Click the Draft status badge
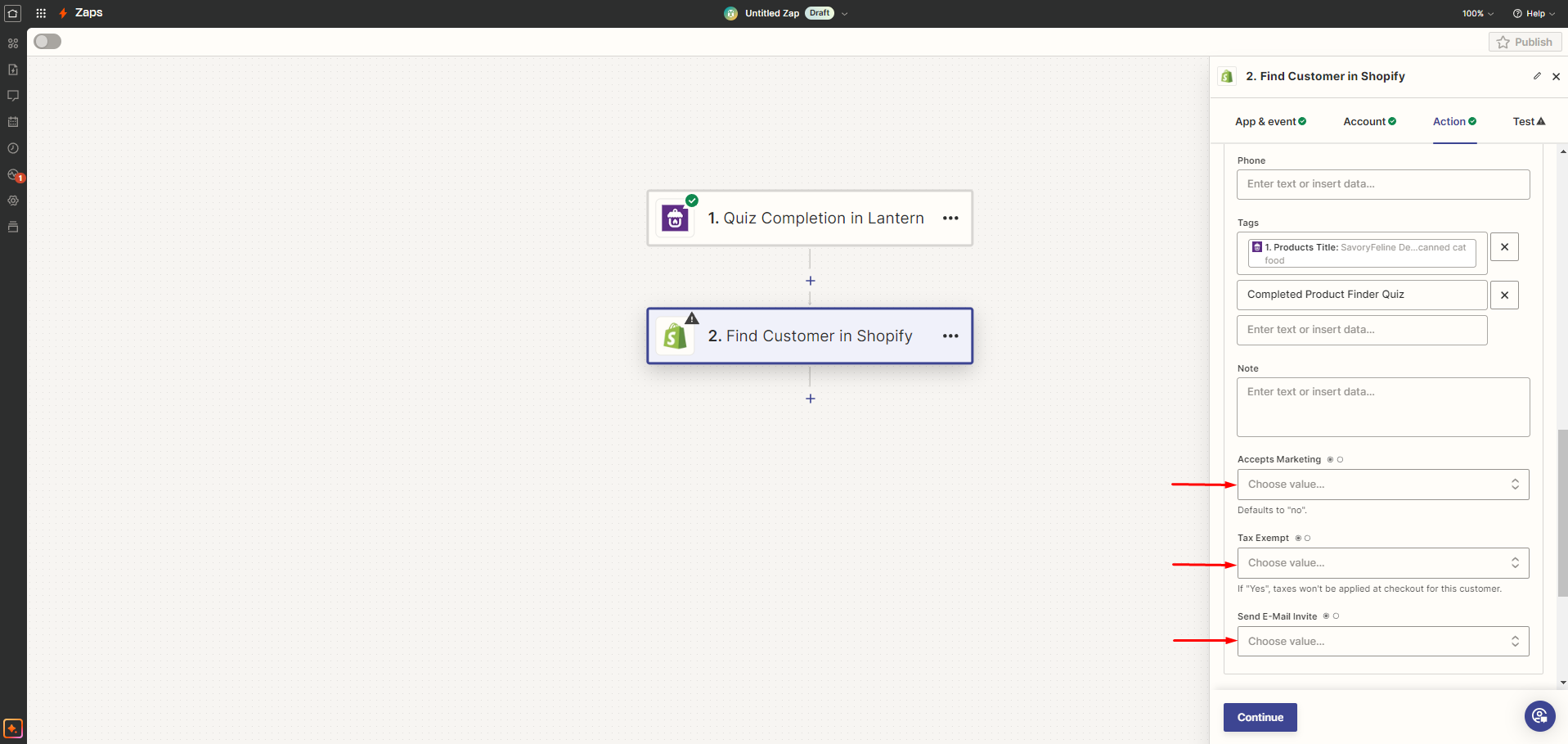Viewport: 1568px width, 744px height. click(x=820, y=13)
